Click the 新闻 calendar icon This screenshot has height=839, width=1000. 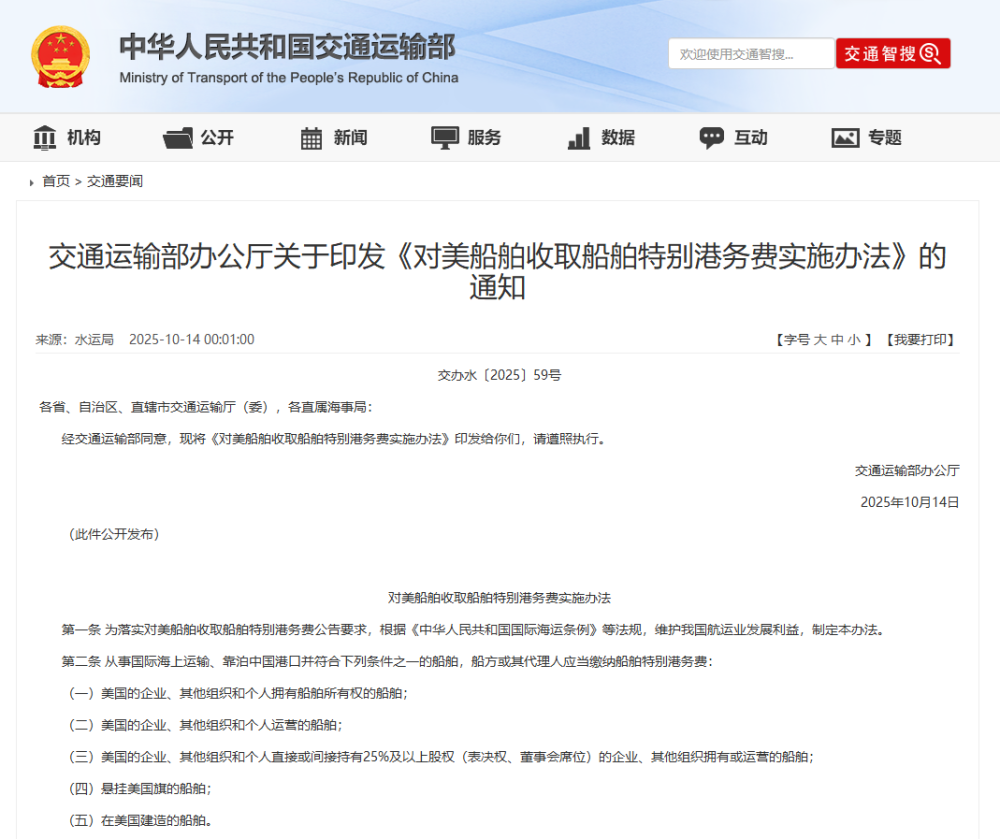tap(311, 138)
